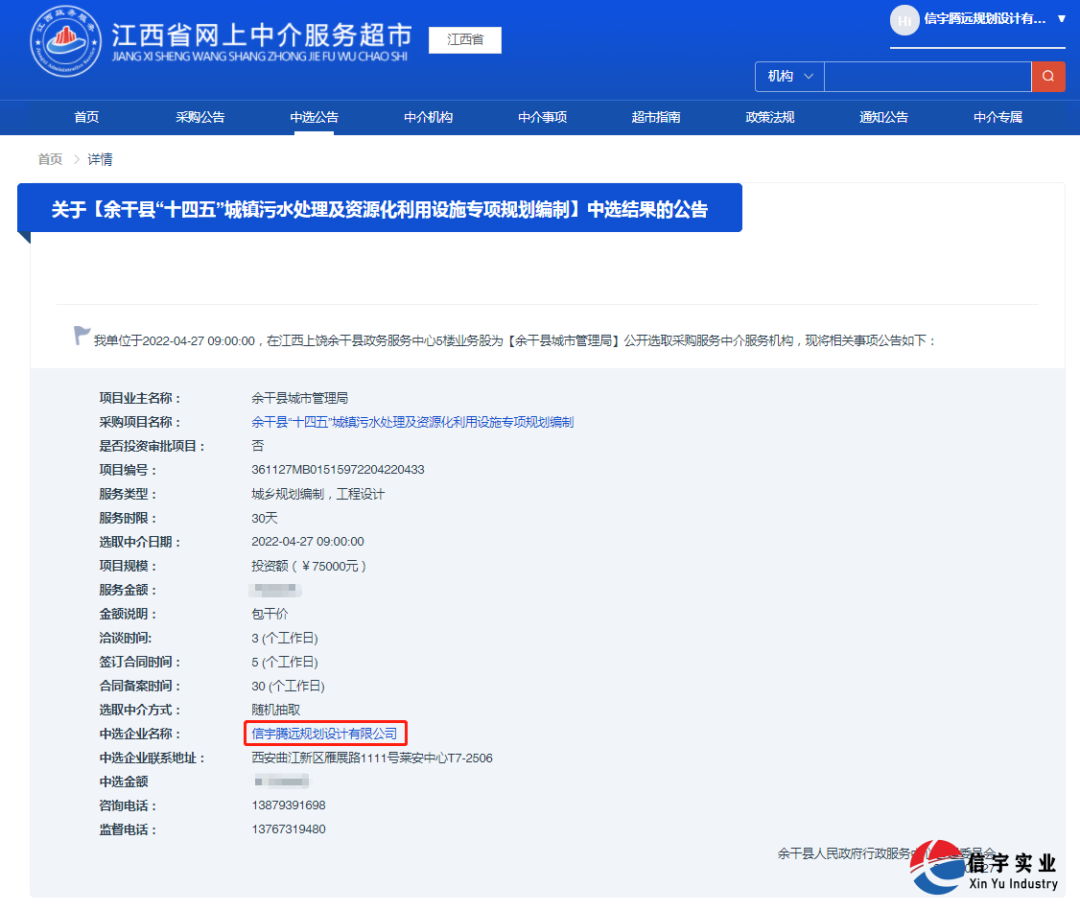Open the 余干县十四五 project name link
Screen dimensions: 1080x910
[412, 422]
